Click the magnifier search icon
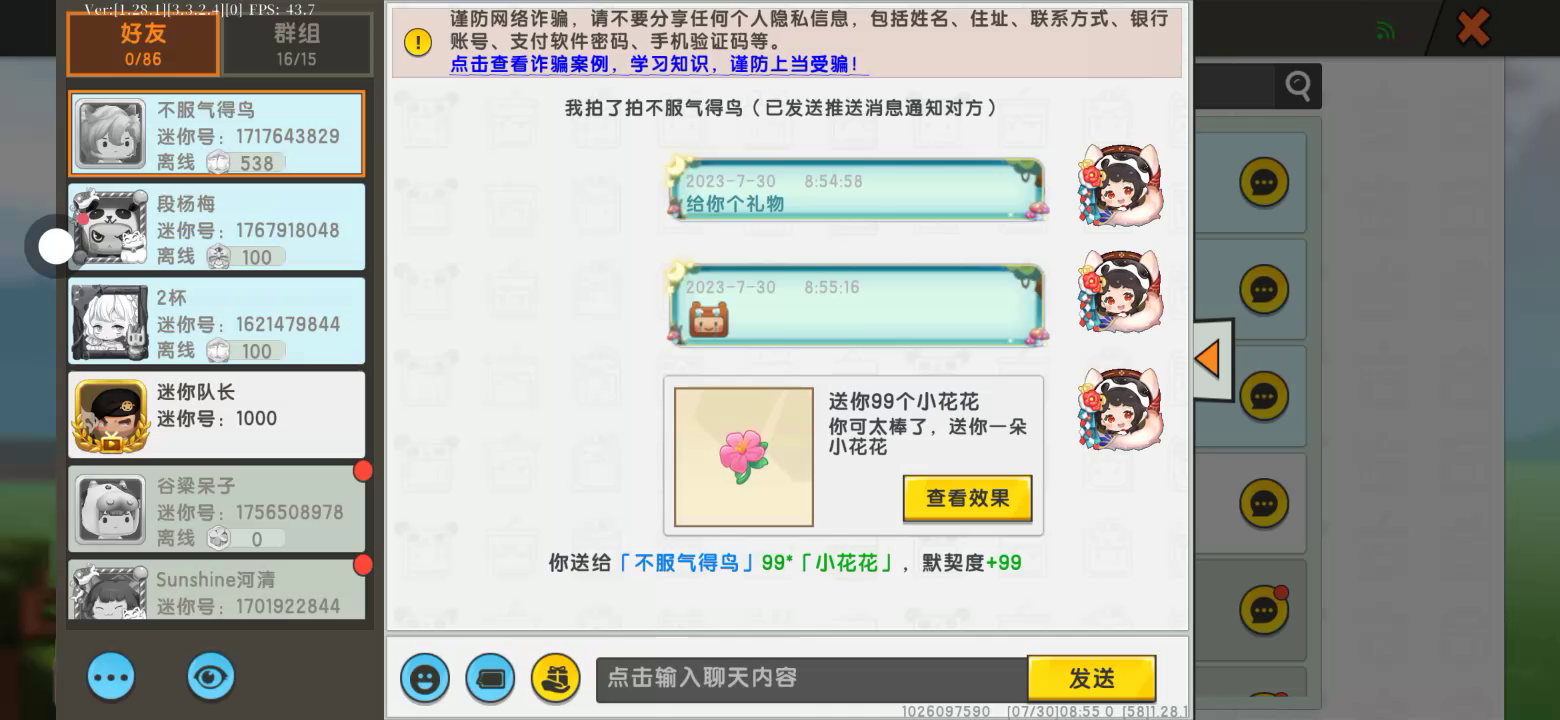 coord(1298,86)
